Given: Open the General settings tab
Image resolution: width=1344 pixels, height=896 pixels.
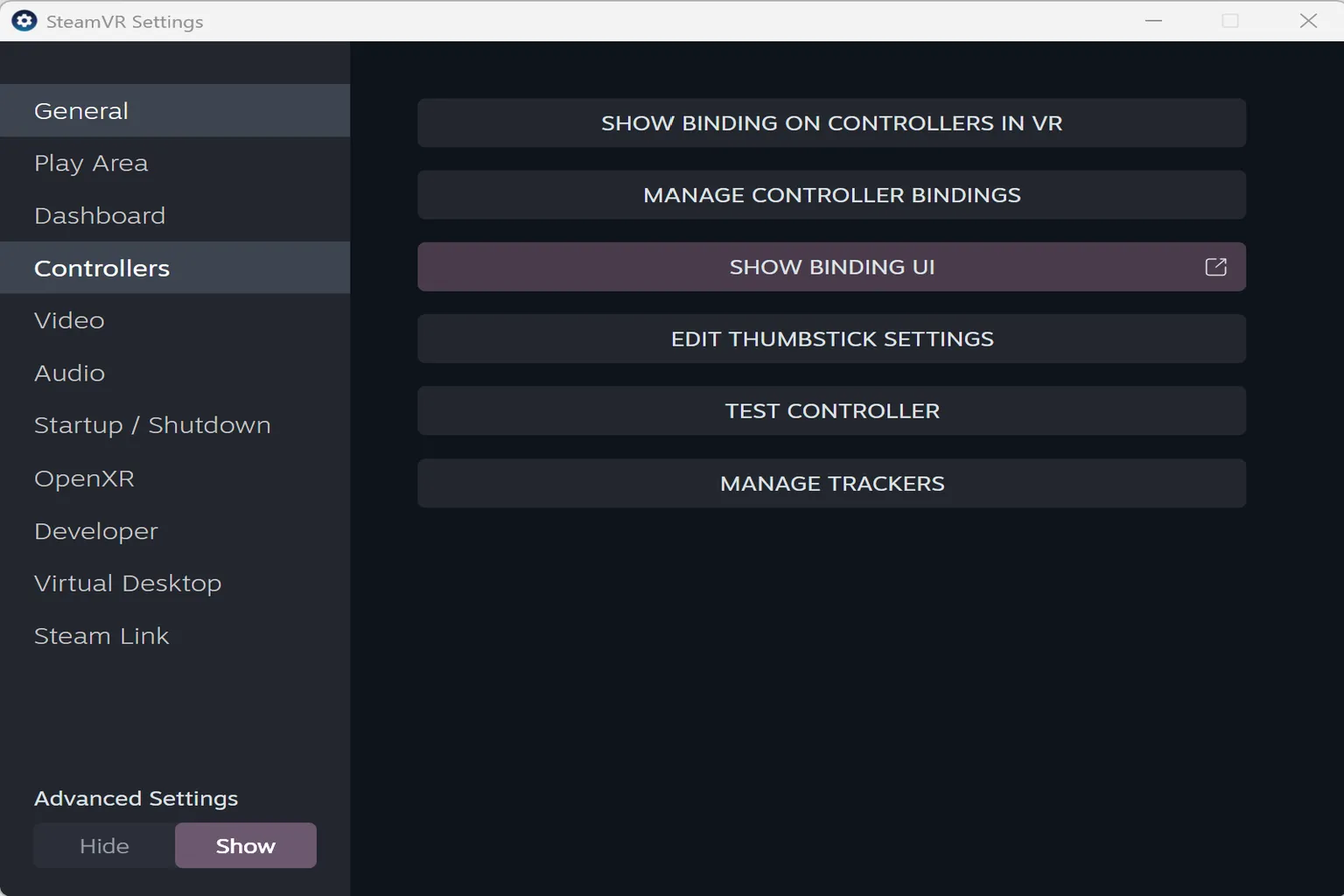Looking at the screenshot, I should pos(175,110).
